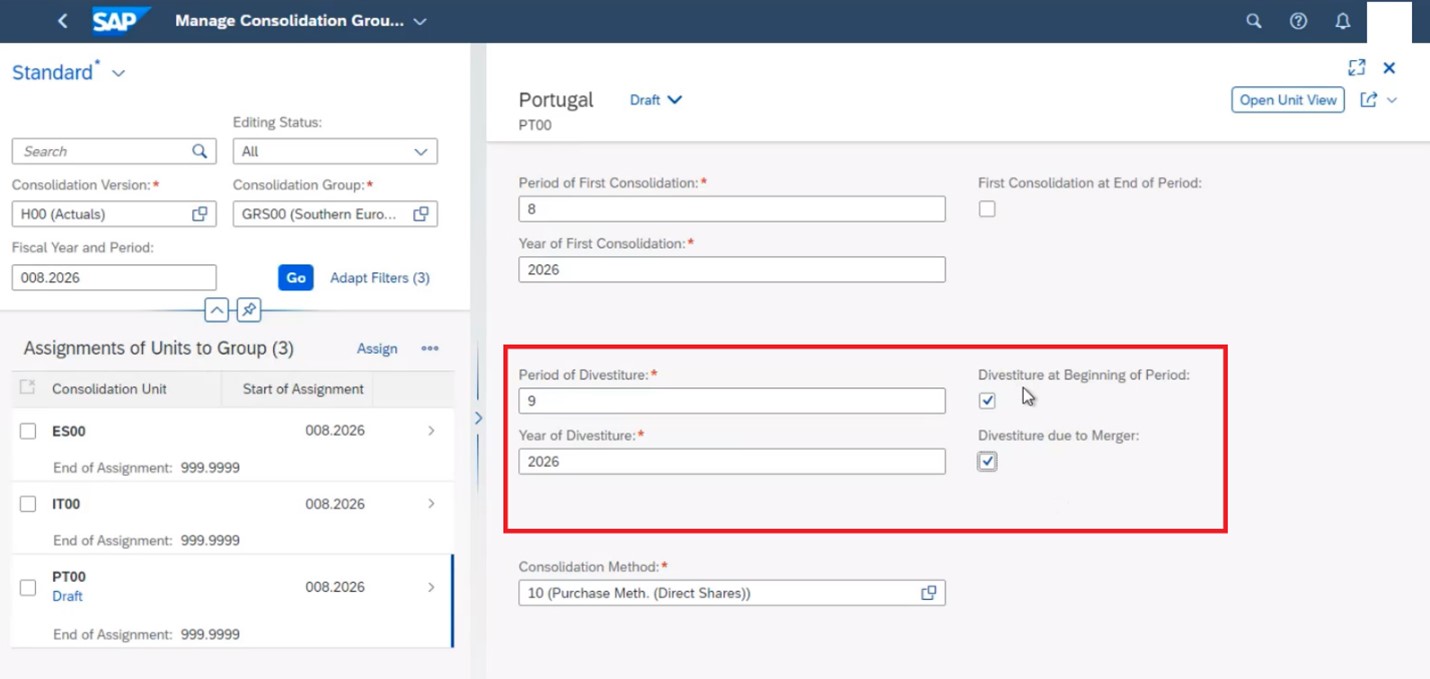This screenshot has width=1430, height=679.
Task: Select the ES00 row checkbox
Action: point(28,431)
